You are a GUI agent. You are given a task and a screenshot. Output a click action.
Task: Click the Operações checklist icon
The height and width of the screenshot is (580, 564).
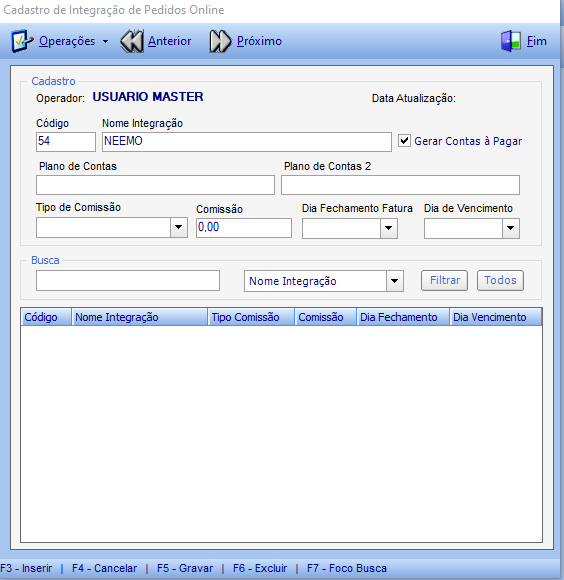pyautogui.click(x=22, y=41)
